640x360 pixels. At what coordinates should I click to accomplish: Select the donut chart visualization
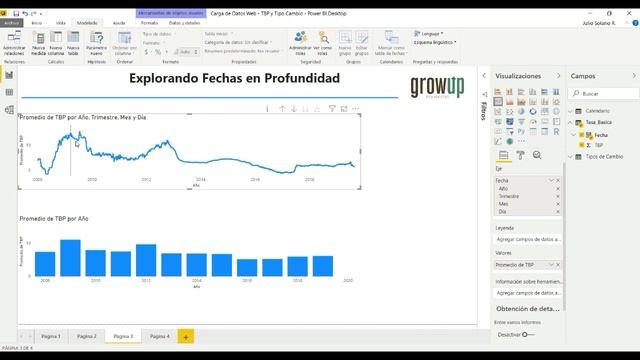533,111
